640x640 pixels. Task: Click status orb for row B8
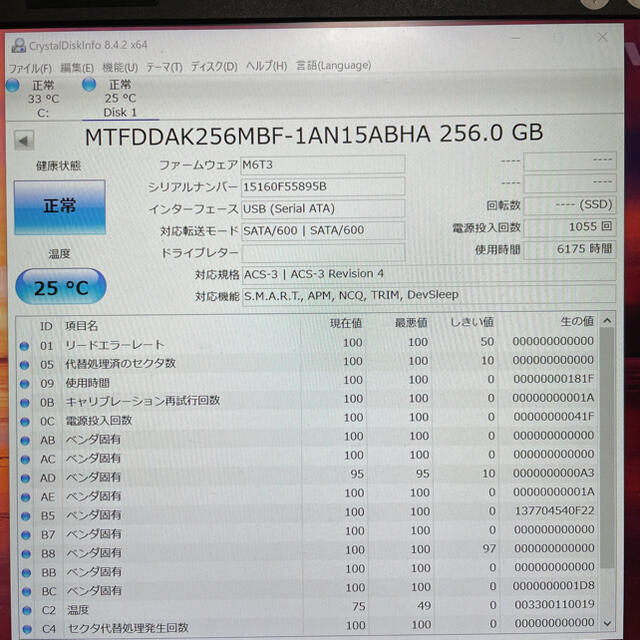26,554
